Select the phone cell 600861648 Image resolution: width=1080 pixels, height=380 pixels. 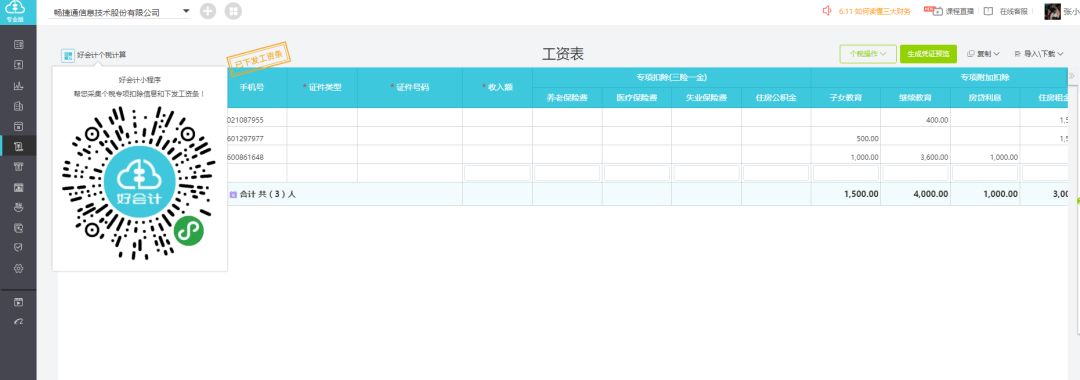[257, 157]
